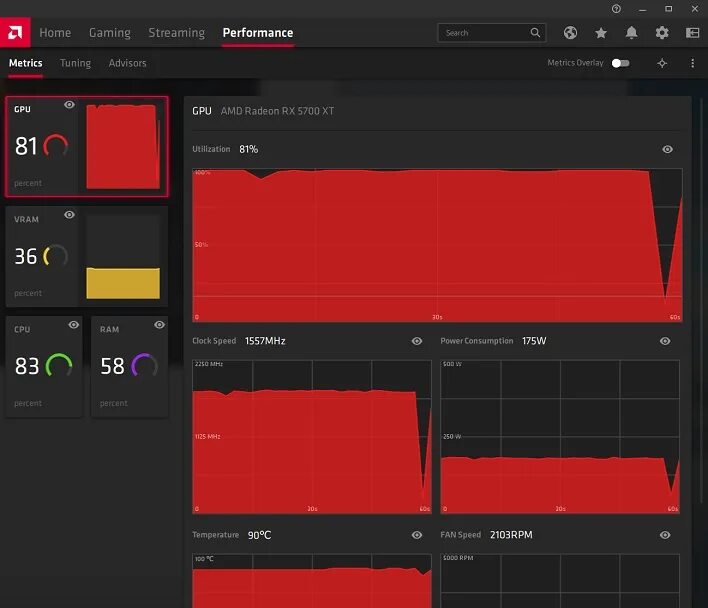Click the 81% utilization value
The image size is (708, 608).
(x=248, y=149)
